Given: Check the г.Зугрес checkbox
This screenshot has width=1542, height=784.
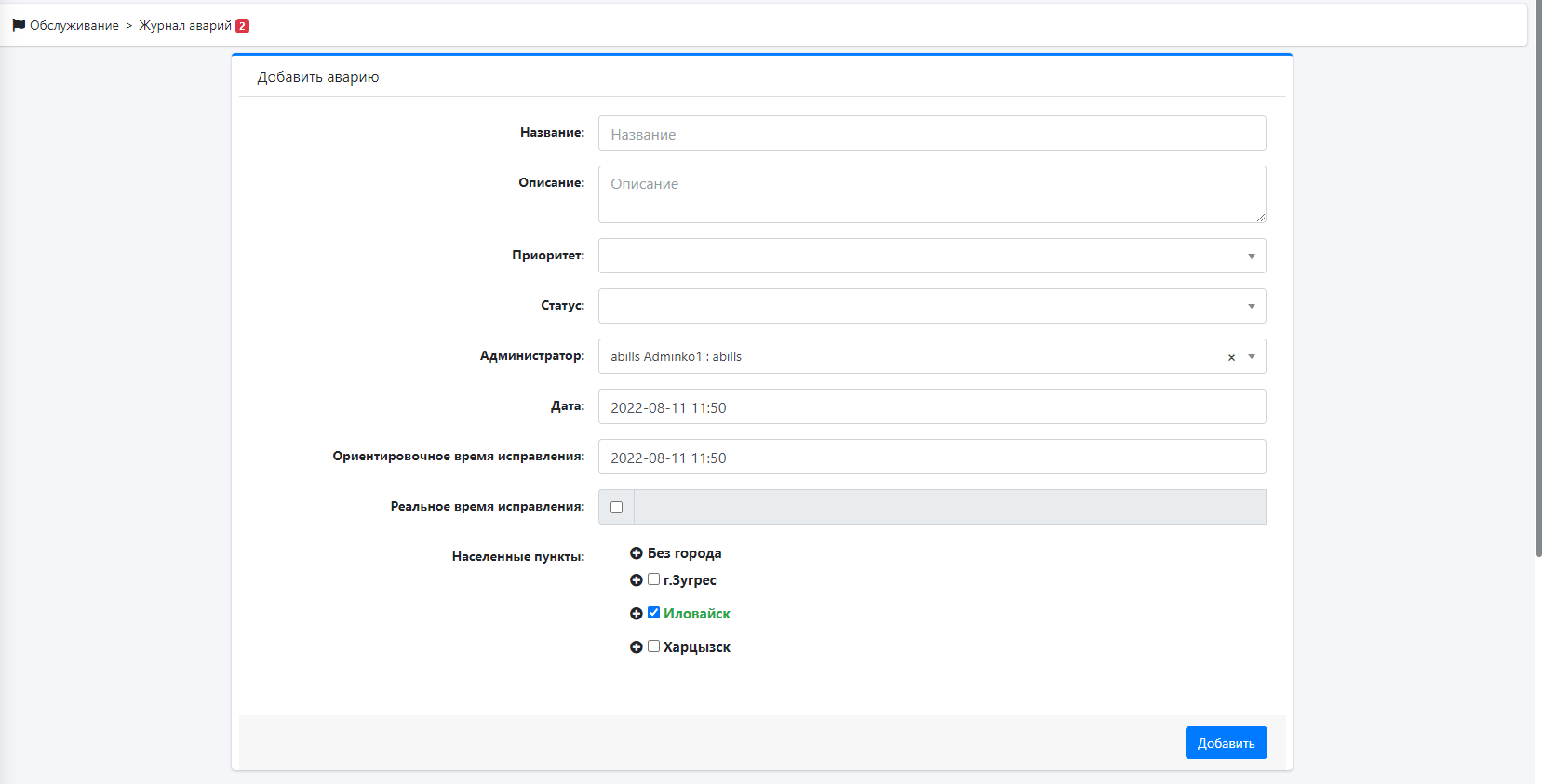Looking at the screenshot, I should click(653, 579).
